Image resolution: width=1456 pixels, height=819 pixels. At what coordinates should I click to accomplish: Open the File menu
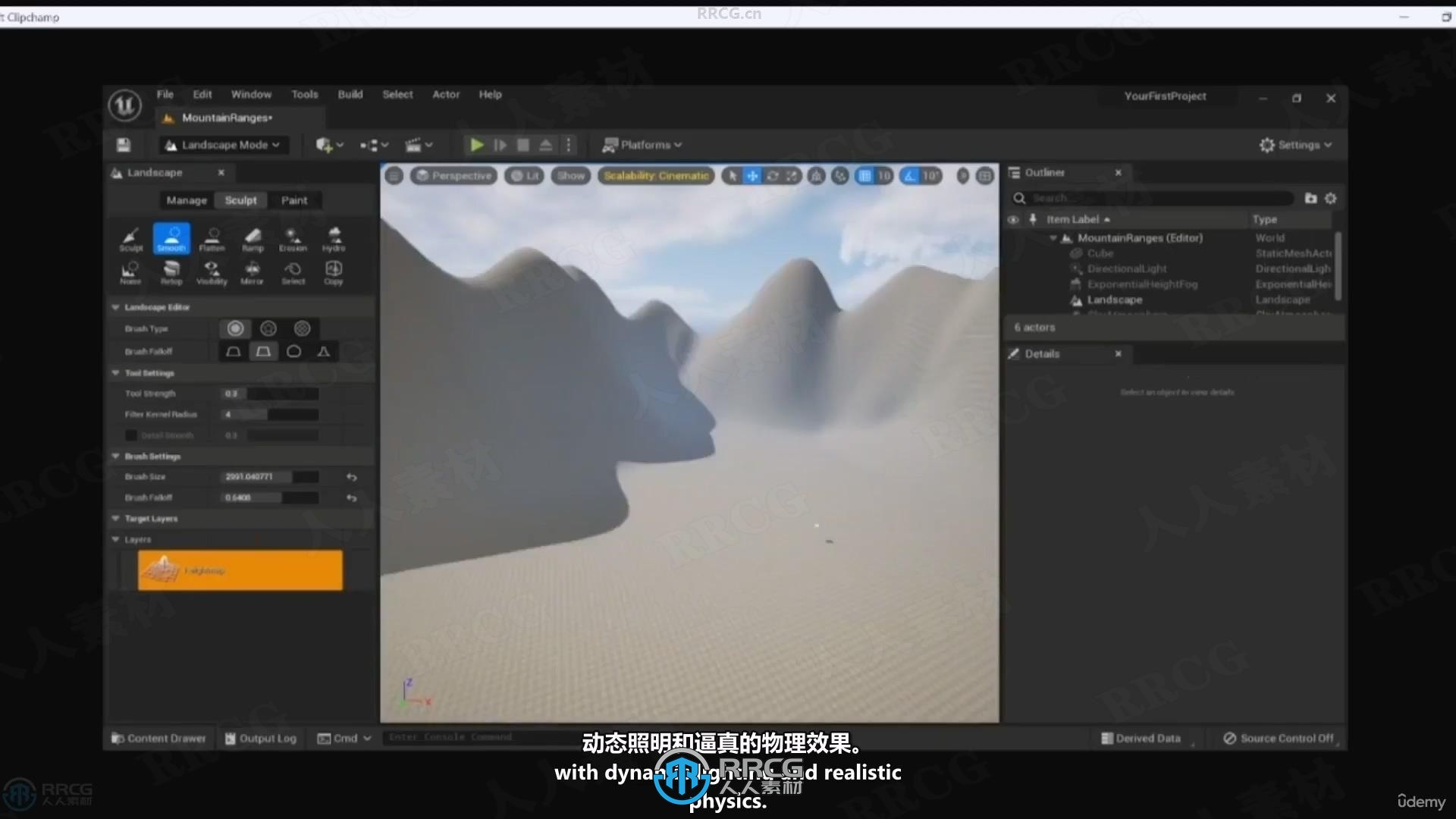point(165,95)
